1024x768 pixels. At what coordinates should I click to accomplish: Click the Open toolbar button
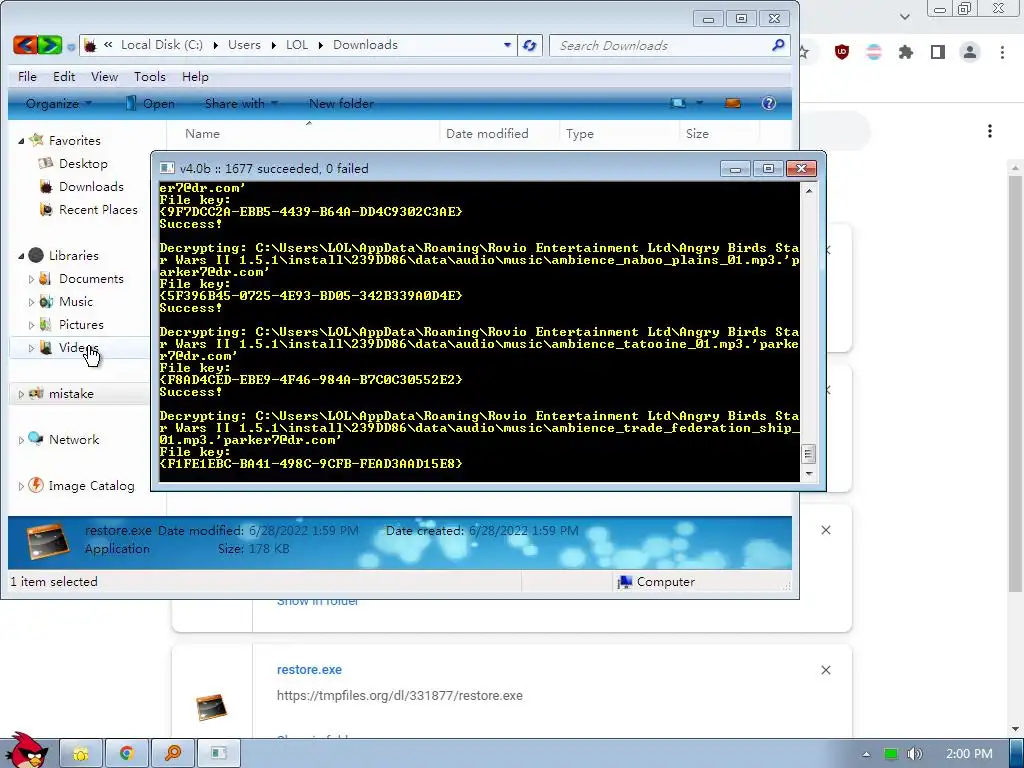click(x=150, y=103)
